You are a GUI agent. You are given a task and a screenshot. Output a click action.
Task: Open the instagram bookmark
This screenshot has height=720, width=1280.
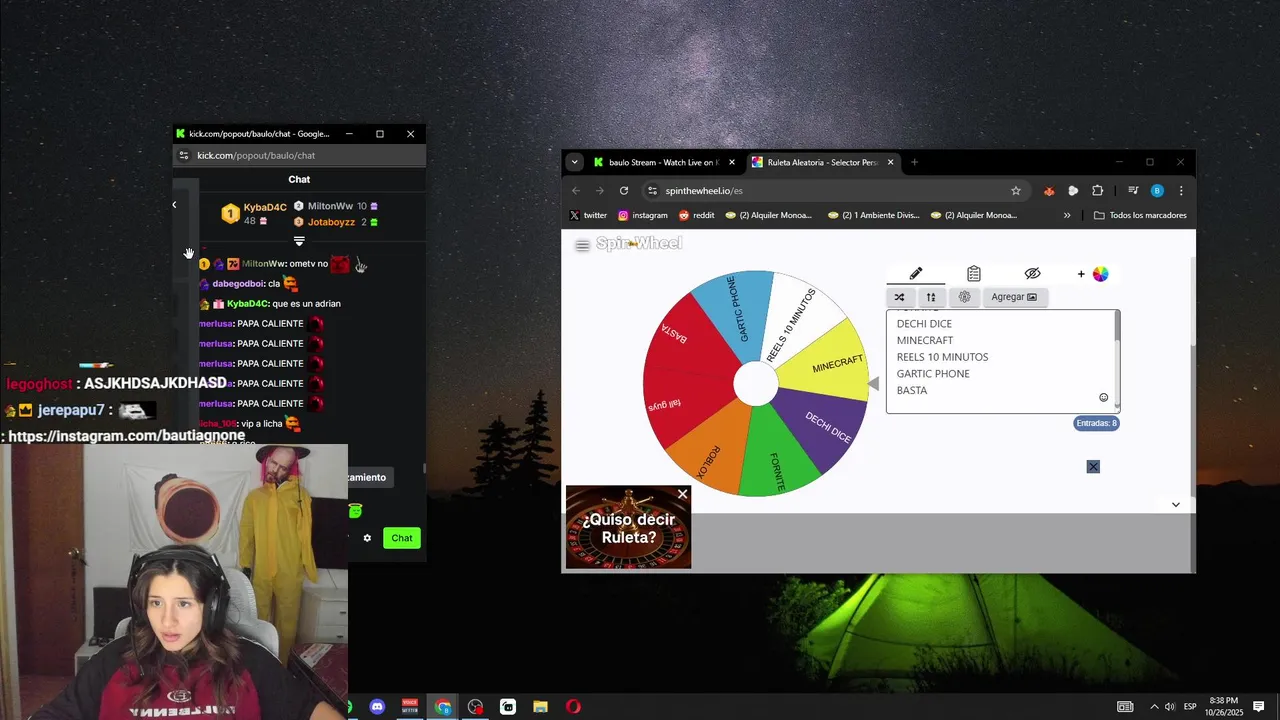click(x=642, y=215)
